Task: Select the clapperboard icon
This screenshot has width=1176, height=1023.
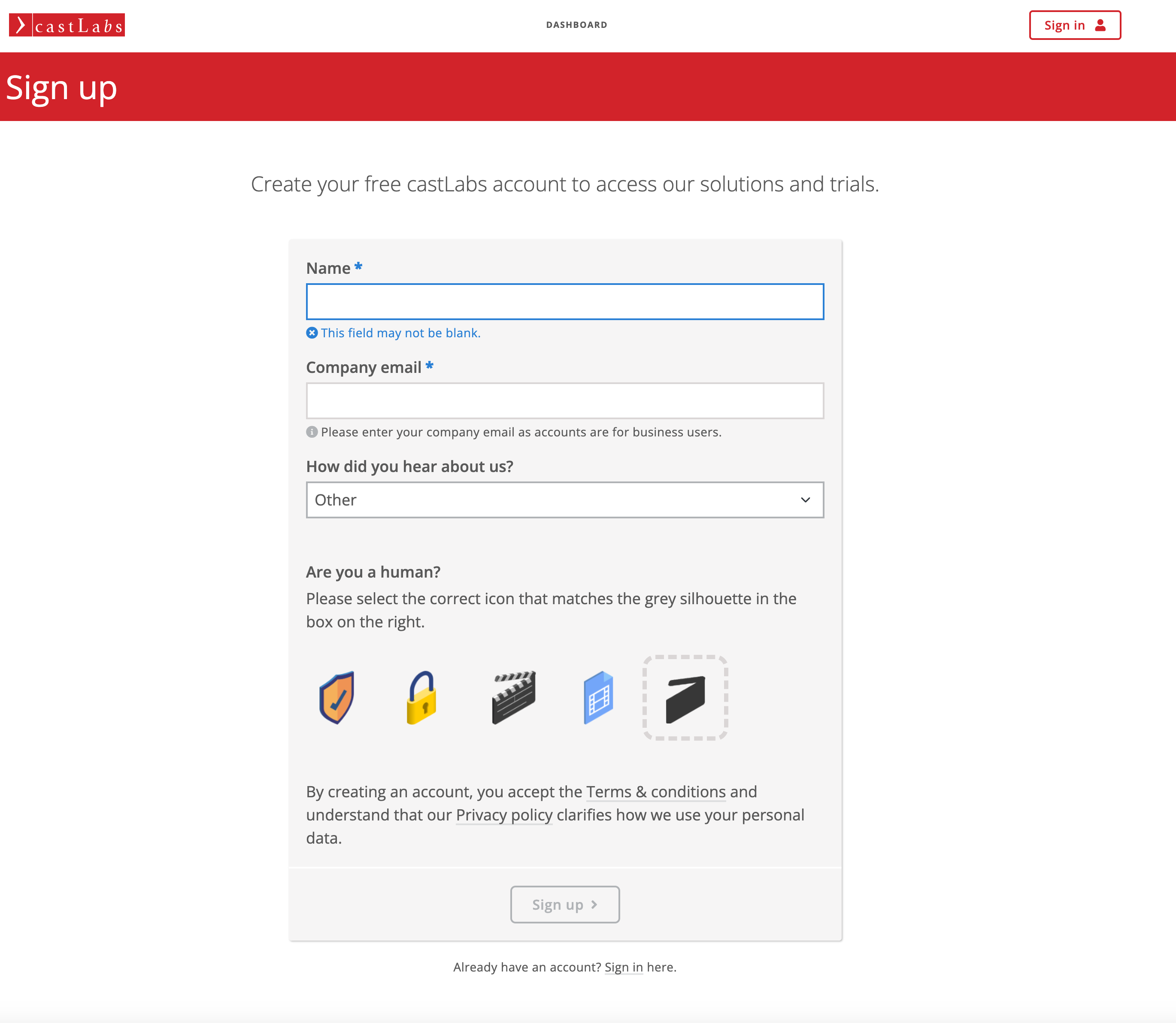Action: coord(514,697)
